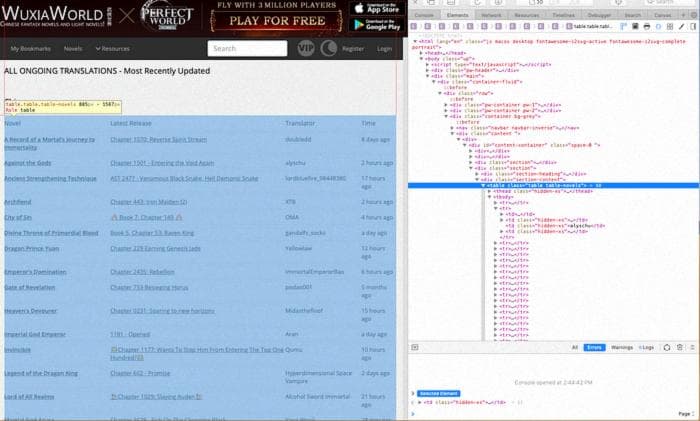Toggle the dark square icon in Elements toolbar
700x421 pixels.
(635, 26)
